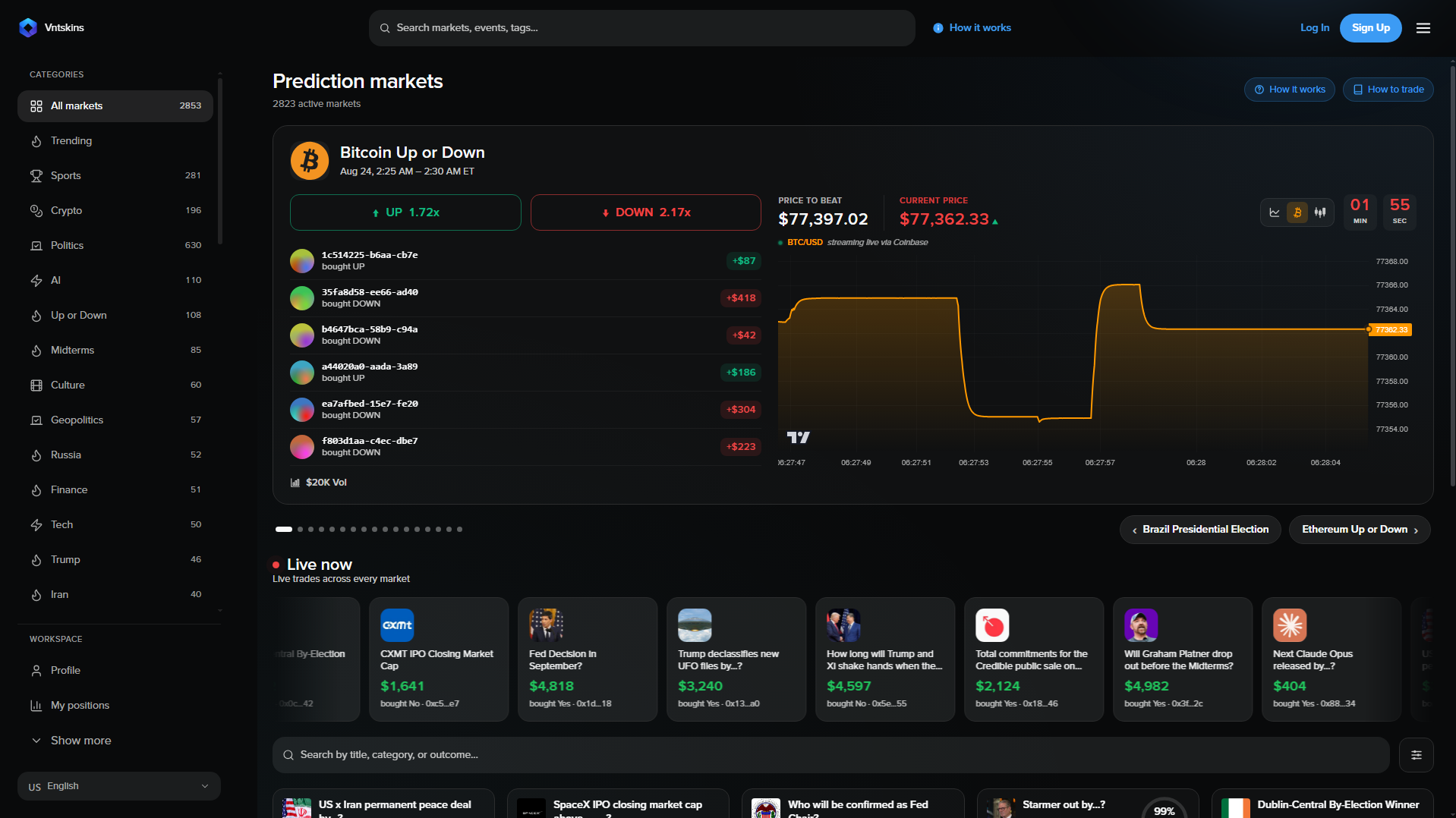Open the How to trade guide

tap(1388, 90)
